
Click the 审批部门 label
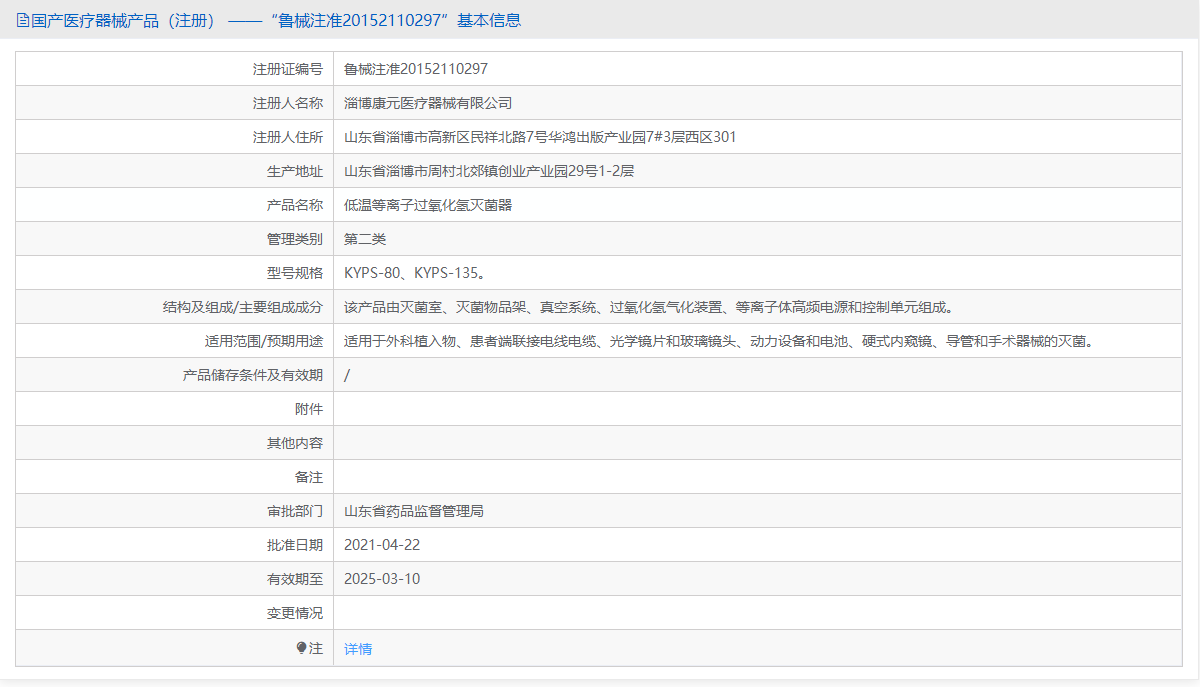tap(295, 511)
